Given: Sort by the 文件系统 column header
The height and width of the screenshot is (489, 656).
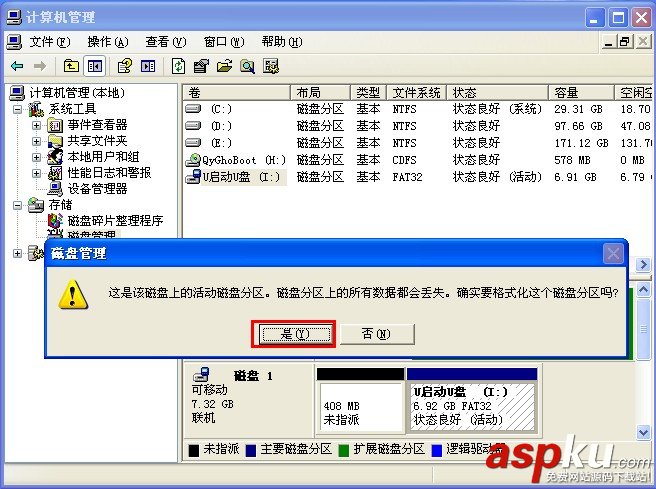Looking at the screenshot, I should (417, 92).
